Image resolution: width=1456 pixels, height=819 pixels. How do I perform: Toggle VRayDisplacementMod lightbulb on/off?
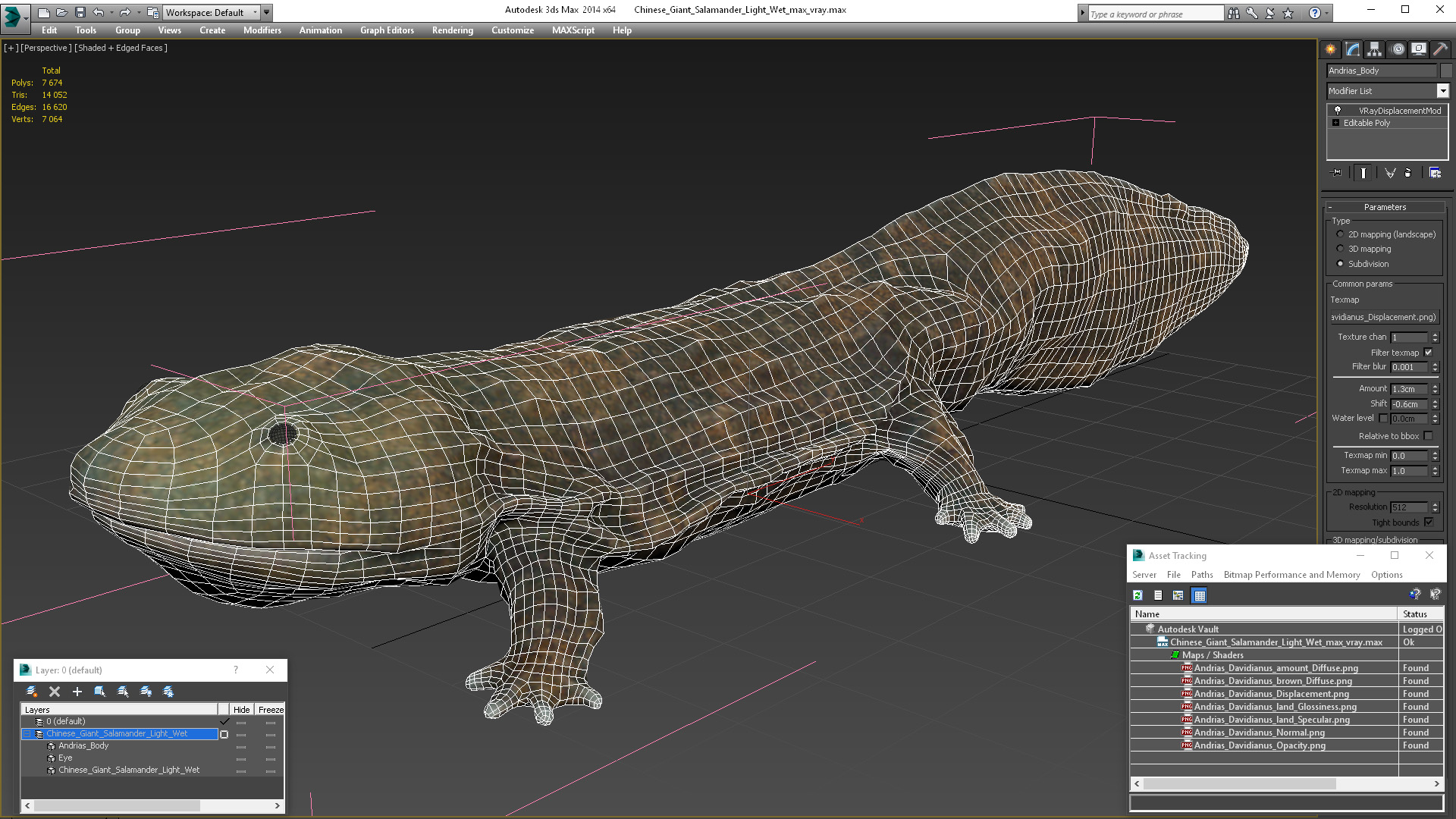pos(1337,110)
